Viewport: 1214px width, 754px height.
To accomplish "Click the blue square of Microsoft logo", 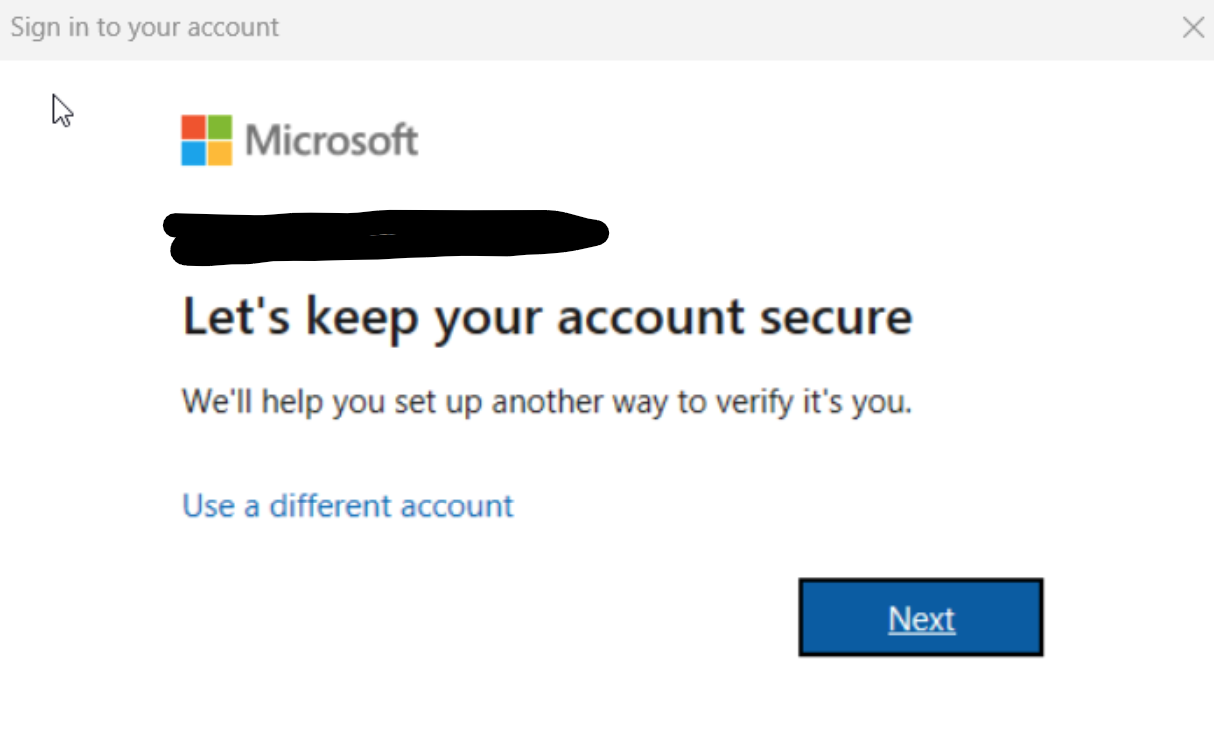I will (194, 153).
